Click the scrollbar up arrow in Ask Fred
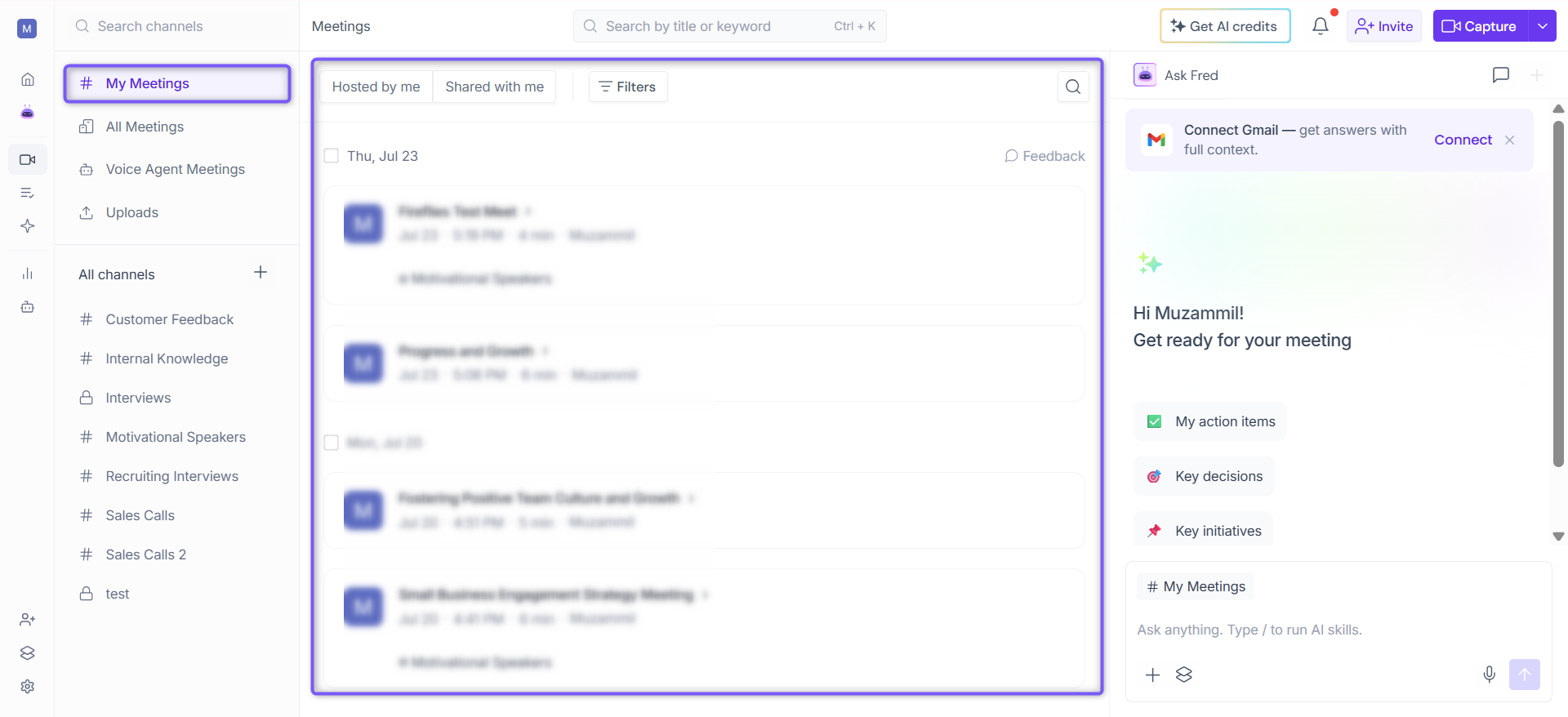Screen dimensions: 1568x717 coord(1558,109)
